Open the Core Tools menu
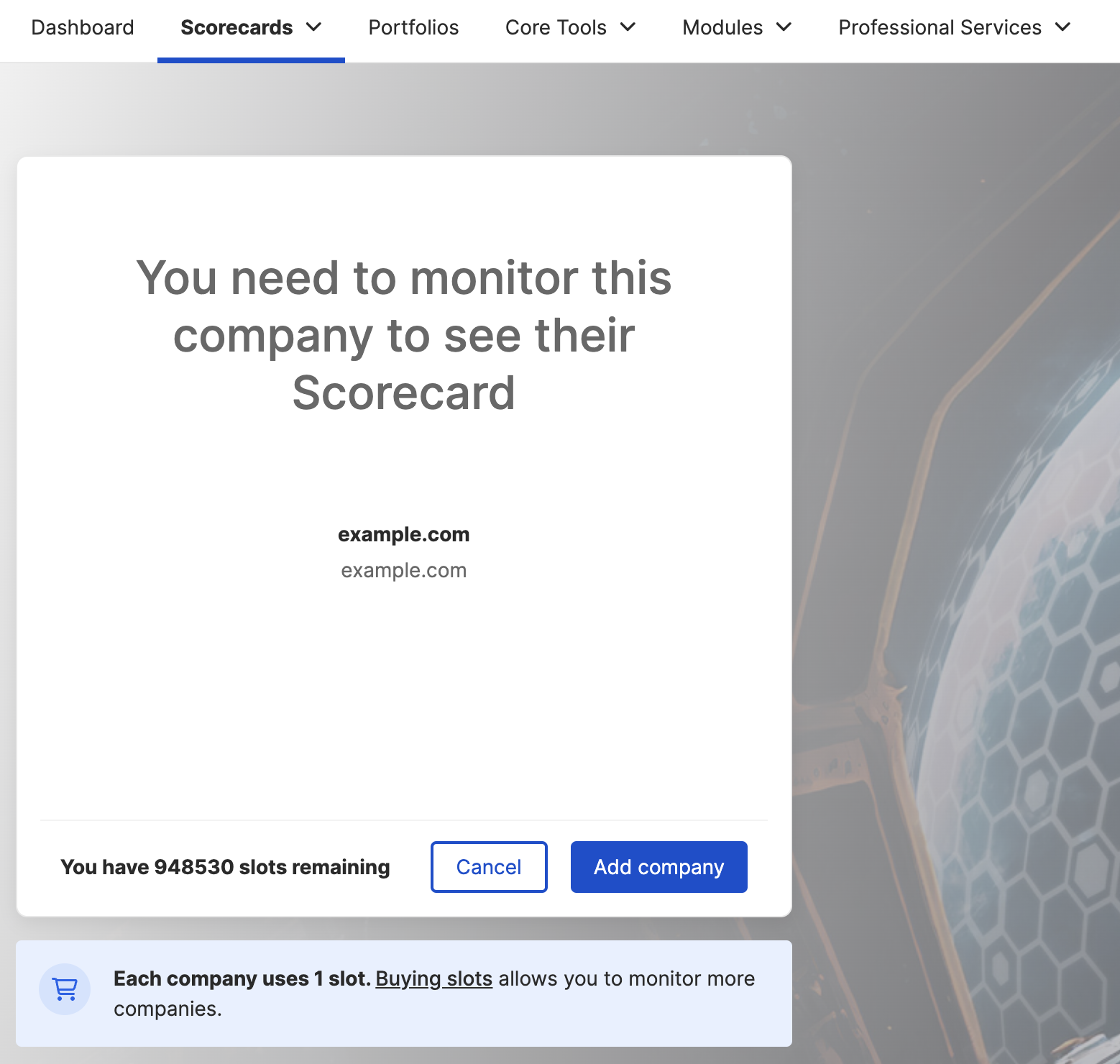The image size is (1120, 1064). 571,27
